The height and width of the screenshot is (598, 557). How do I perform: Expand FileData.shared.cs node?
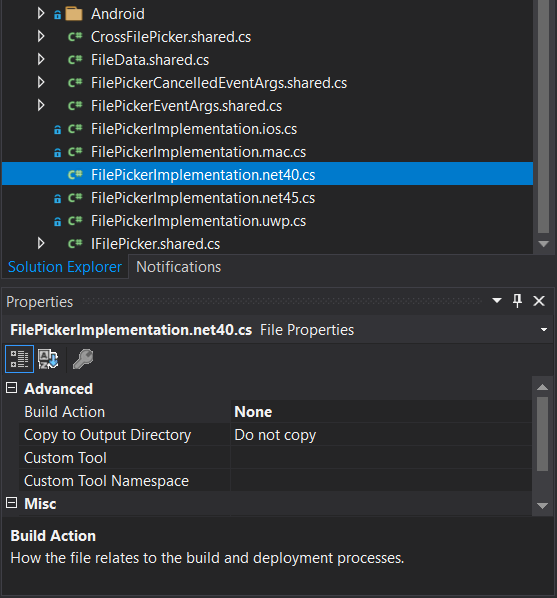coord(41,59)
